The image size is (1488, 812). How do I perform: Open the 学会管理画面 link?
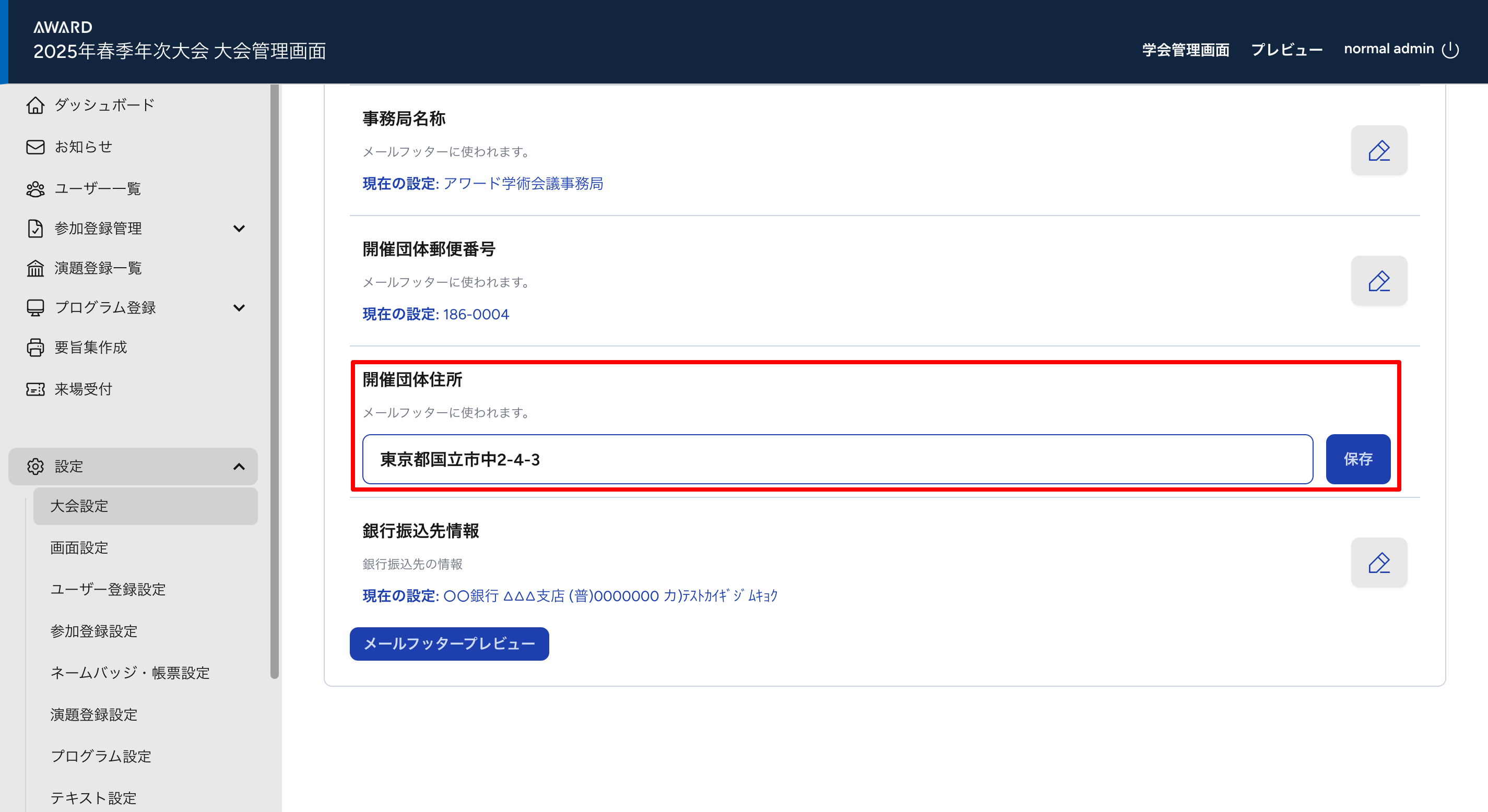click(x=1185, y=50)
